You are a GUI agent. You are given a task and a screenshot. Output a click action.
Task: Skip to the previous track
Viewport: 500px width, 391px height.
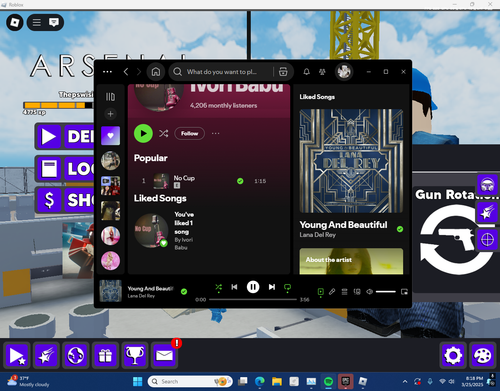pos(234,287)
